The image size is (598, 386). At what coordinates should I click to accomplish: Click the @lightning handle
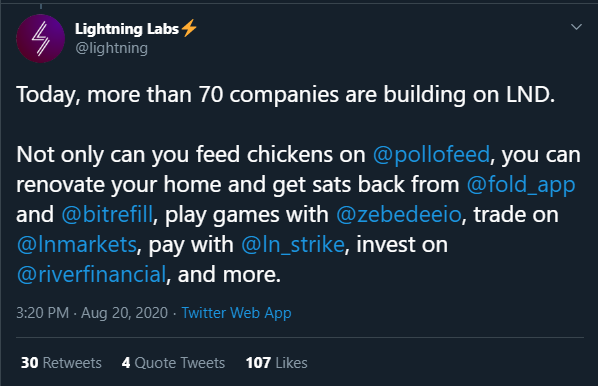pyautogui.click(x=111, y=48)
